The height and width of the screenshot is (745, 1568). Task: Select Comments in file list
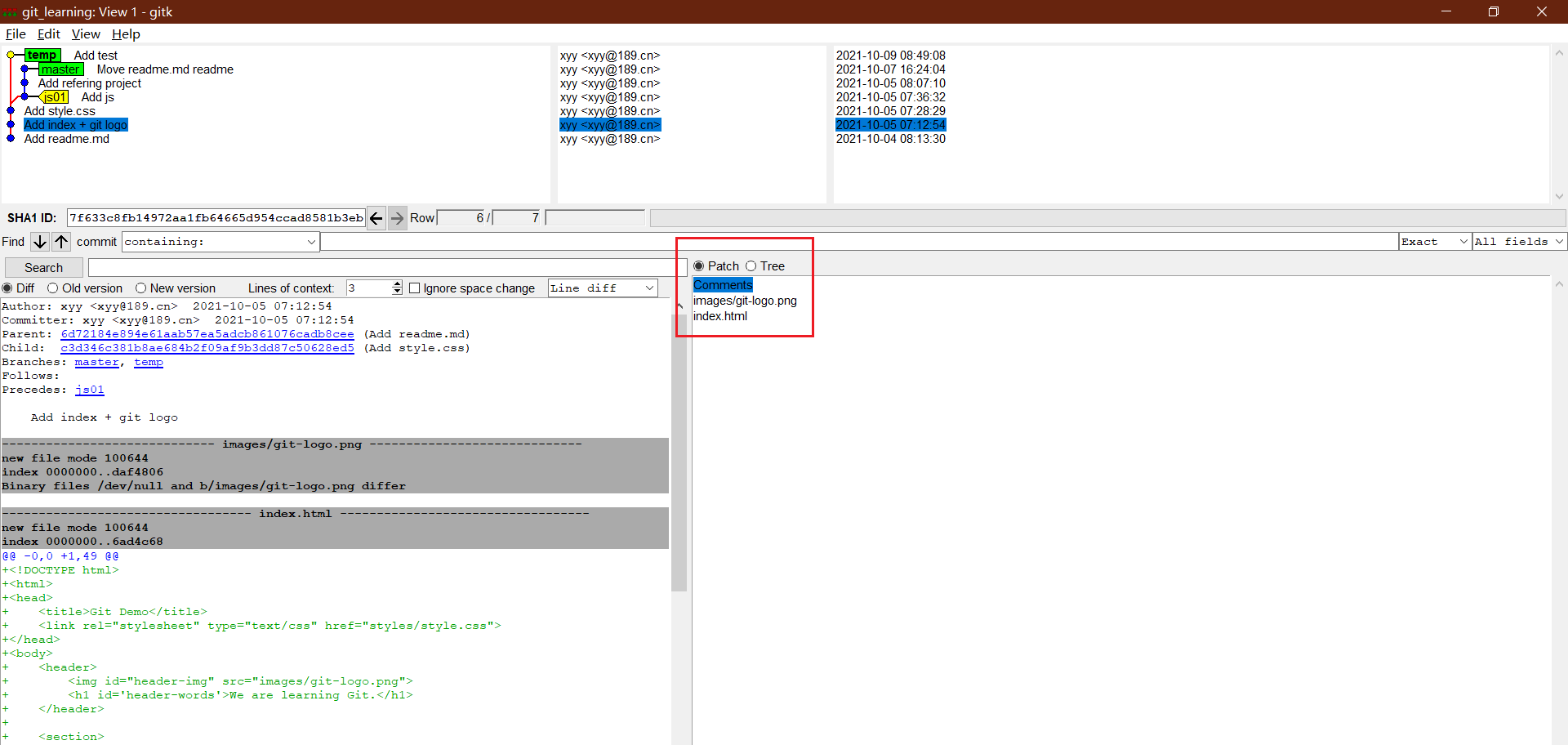tap(723, 285)
